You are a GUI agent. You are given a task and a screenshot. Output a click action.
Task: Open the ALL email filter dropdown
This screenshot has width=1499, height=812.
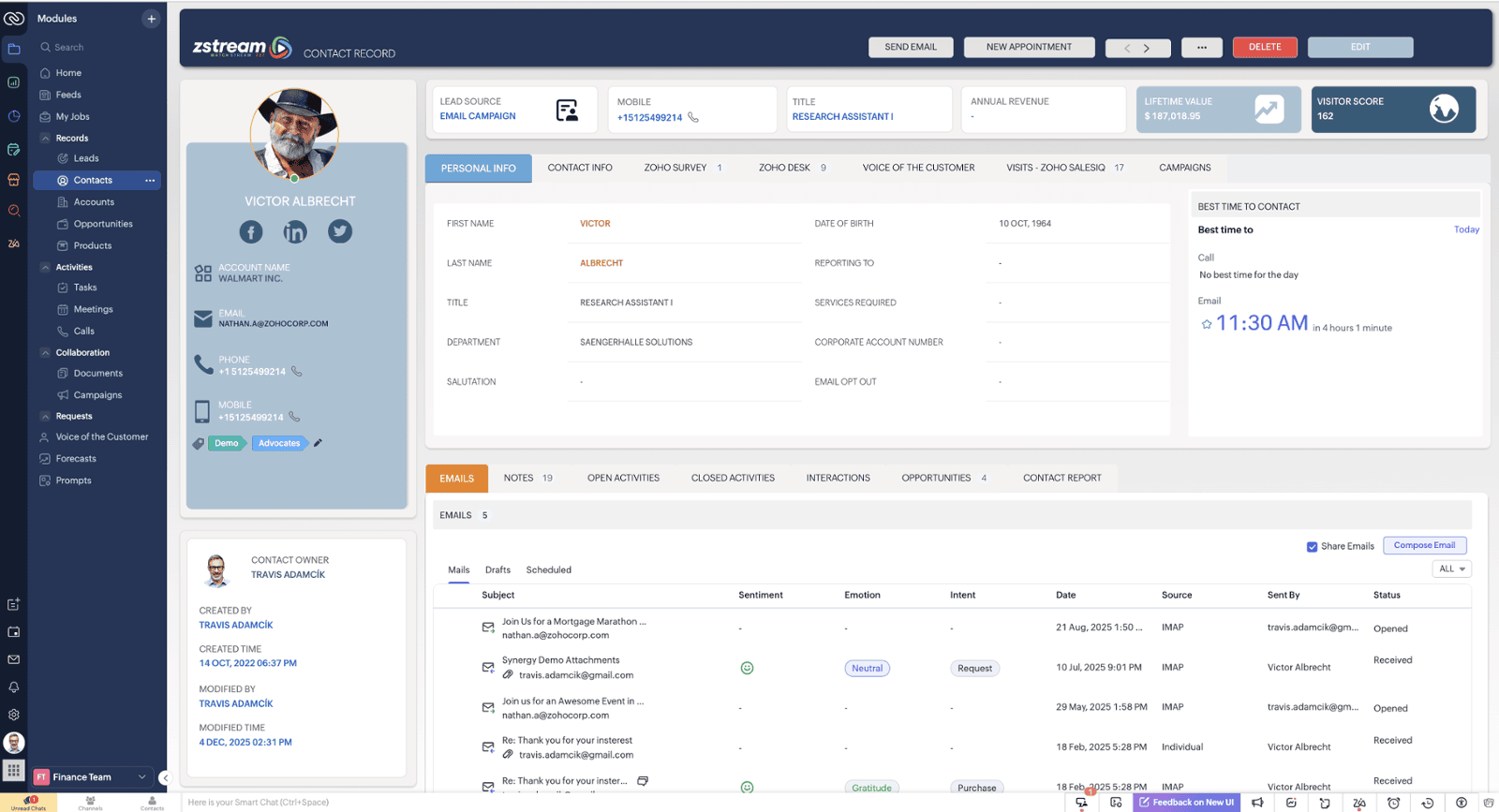[1451, 568]
